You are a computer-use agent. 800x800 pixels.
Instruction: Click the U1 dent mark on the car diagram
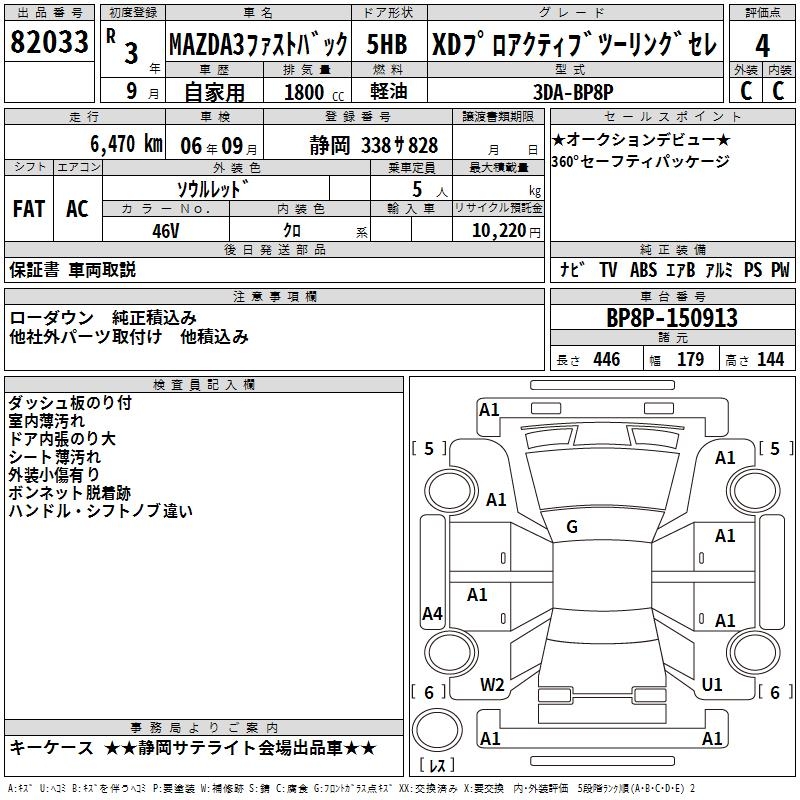pos(712,685)
